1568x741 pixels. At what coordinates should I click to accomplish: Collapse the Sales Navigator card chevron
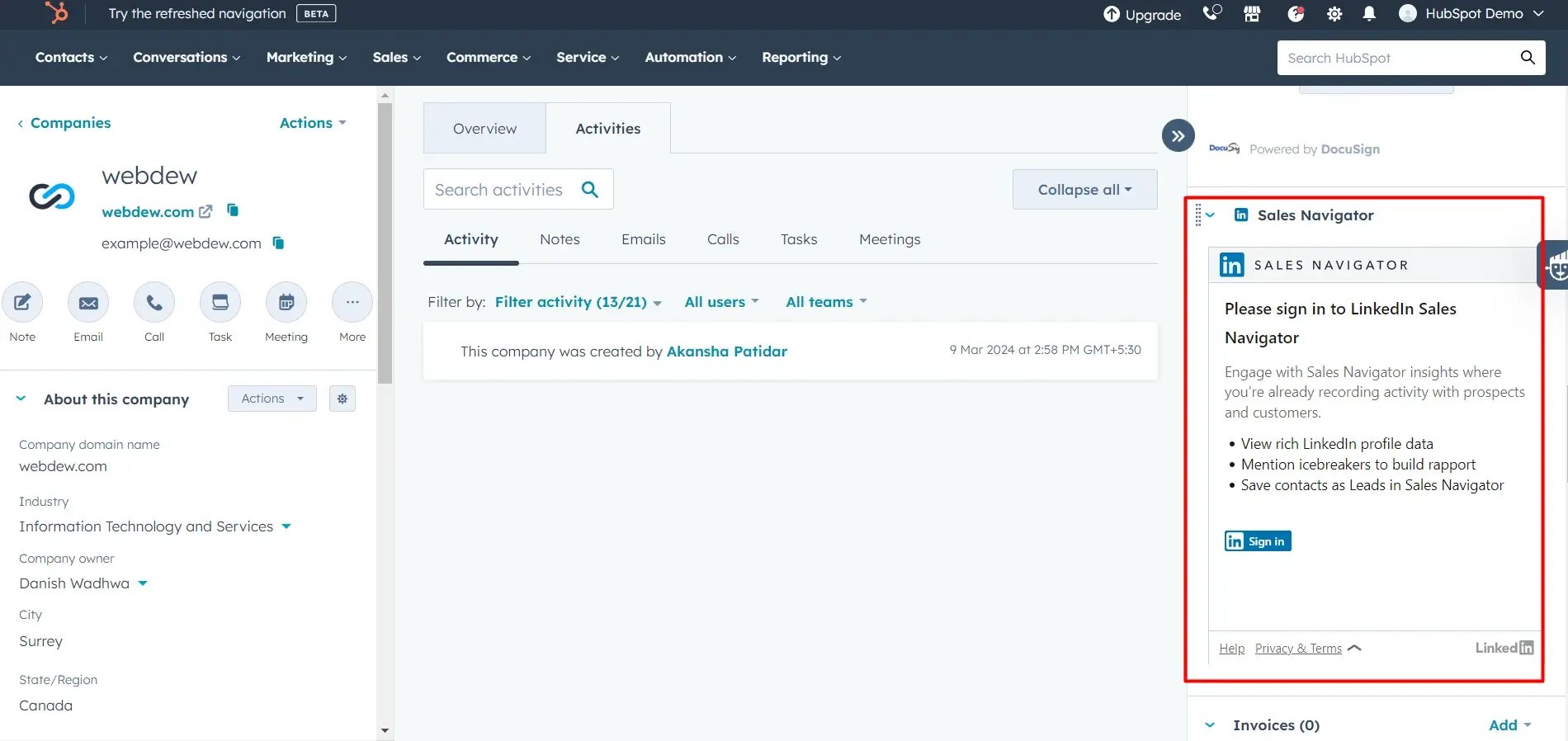(x=1211, y=215)
